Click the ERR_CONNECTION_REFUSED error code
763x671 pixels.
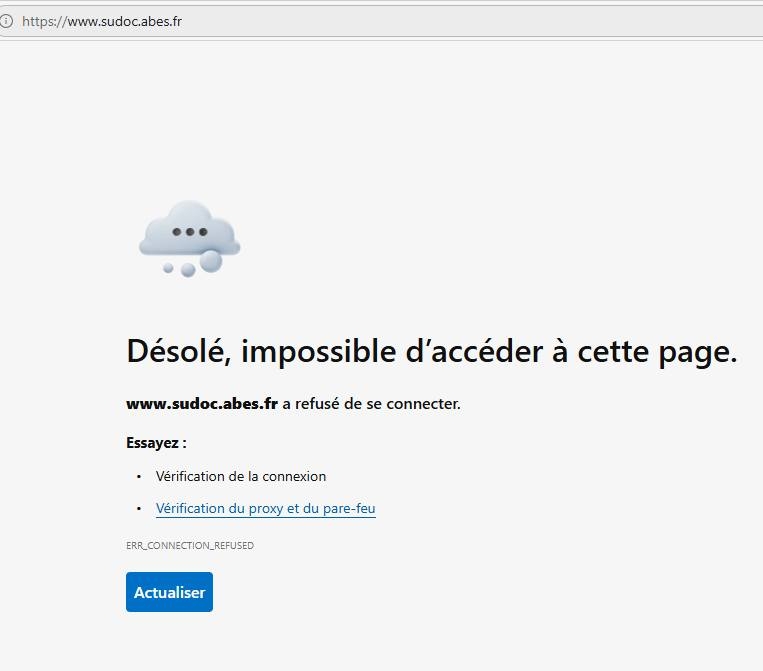(x=190, y=546)
